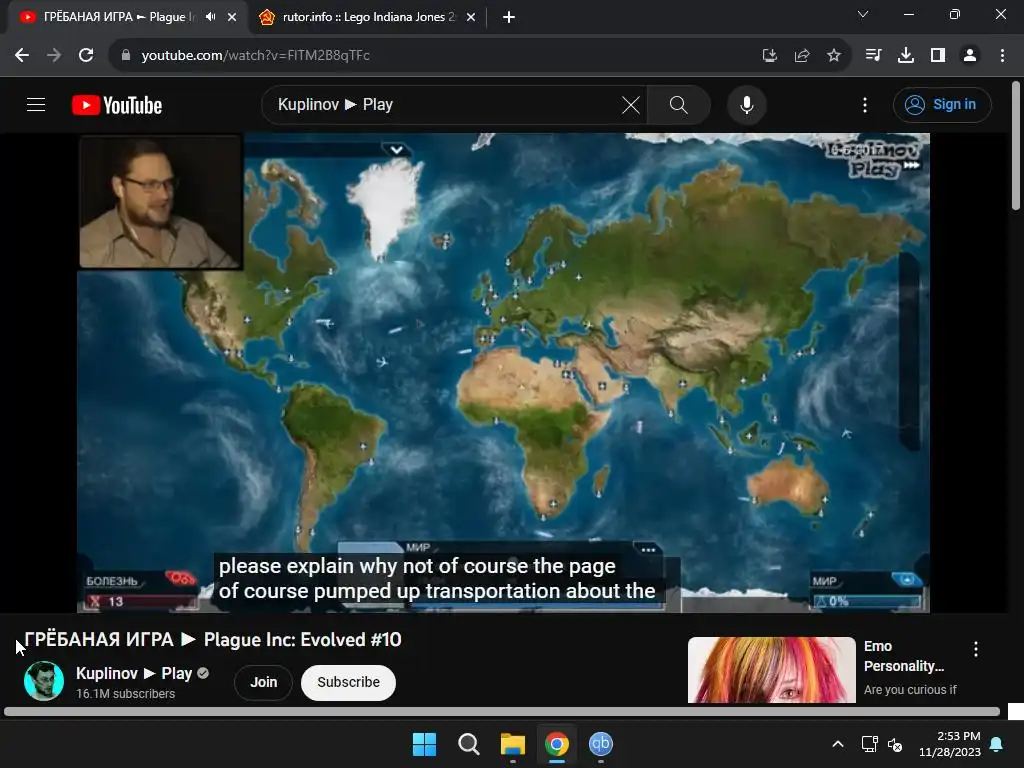Viewport: 1024px width, 768px height.
Task: Open Kuplinov Play channel avatar
Action: 44,680
